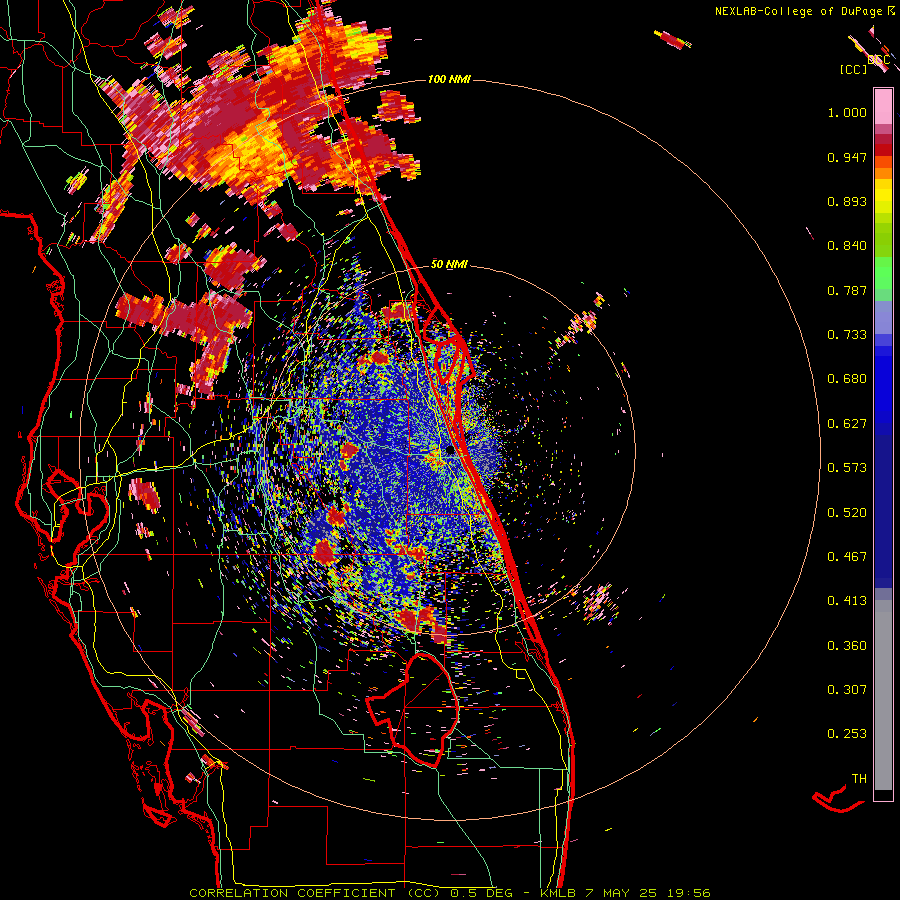Select the 0.520 colorbar value label
The width and height of the screenshot is (900, 900).
pyautogui.click(x=847, y=513)
